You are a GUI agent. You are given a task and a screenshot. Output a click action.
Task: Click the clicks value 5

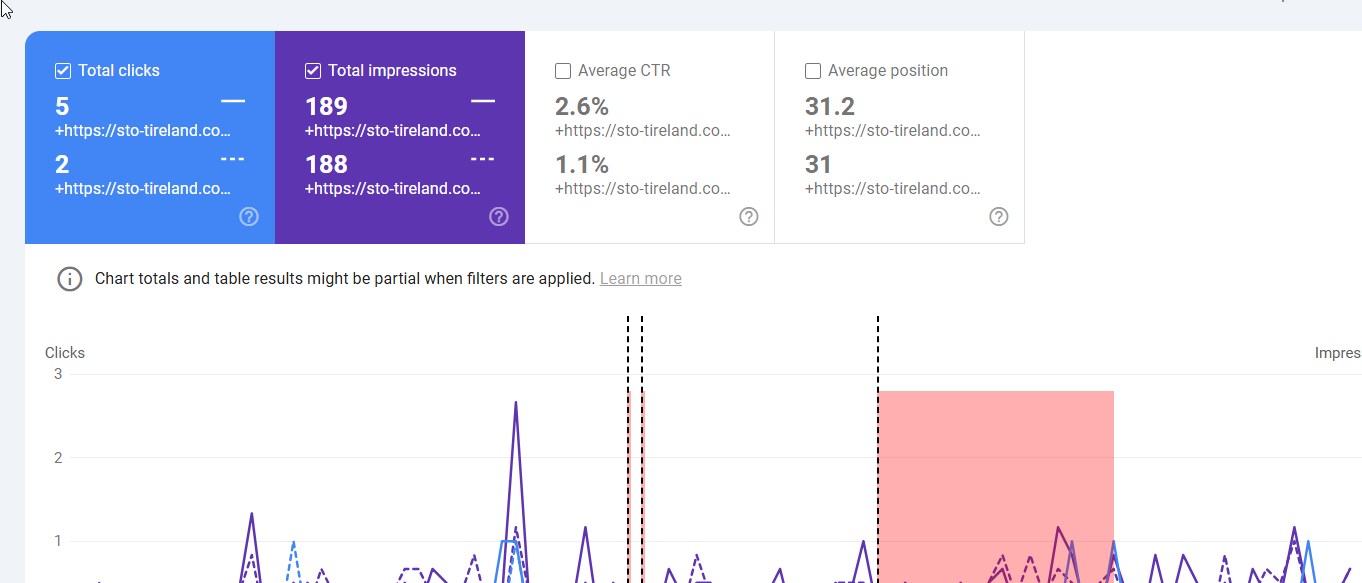tap(62, 107)
